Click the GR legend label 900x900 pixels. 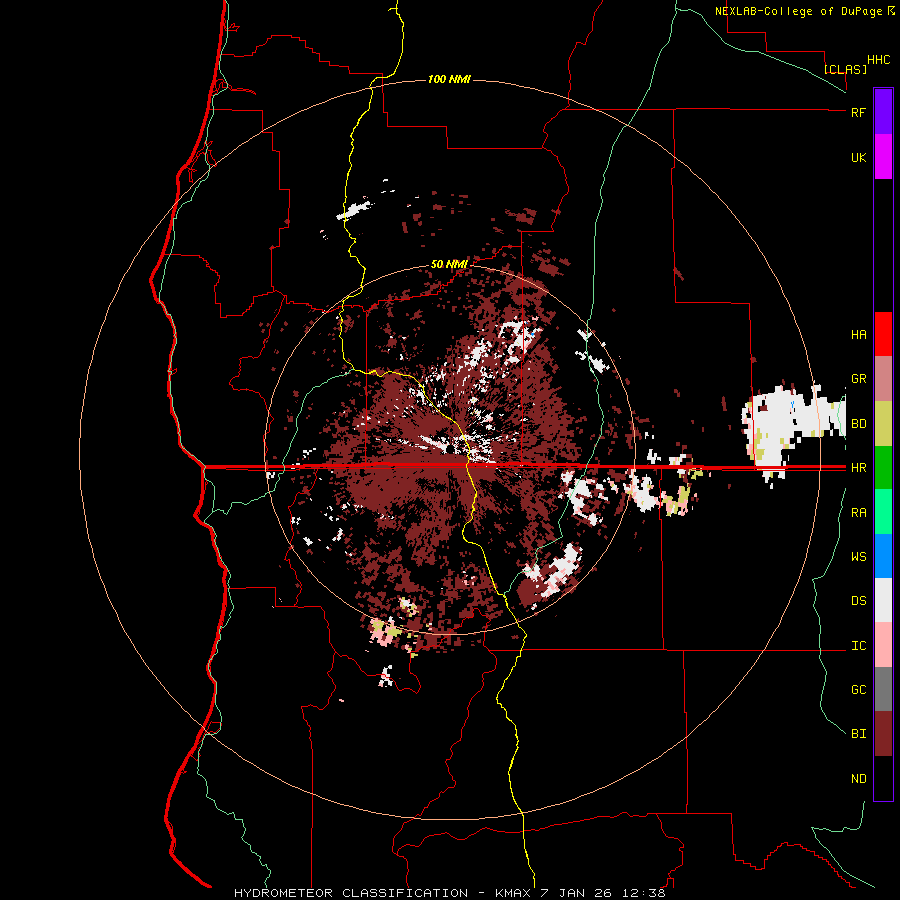click(x=858, y=379)
